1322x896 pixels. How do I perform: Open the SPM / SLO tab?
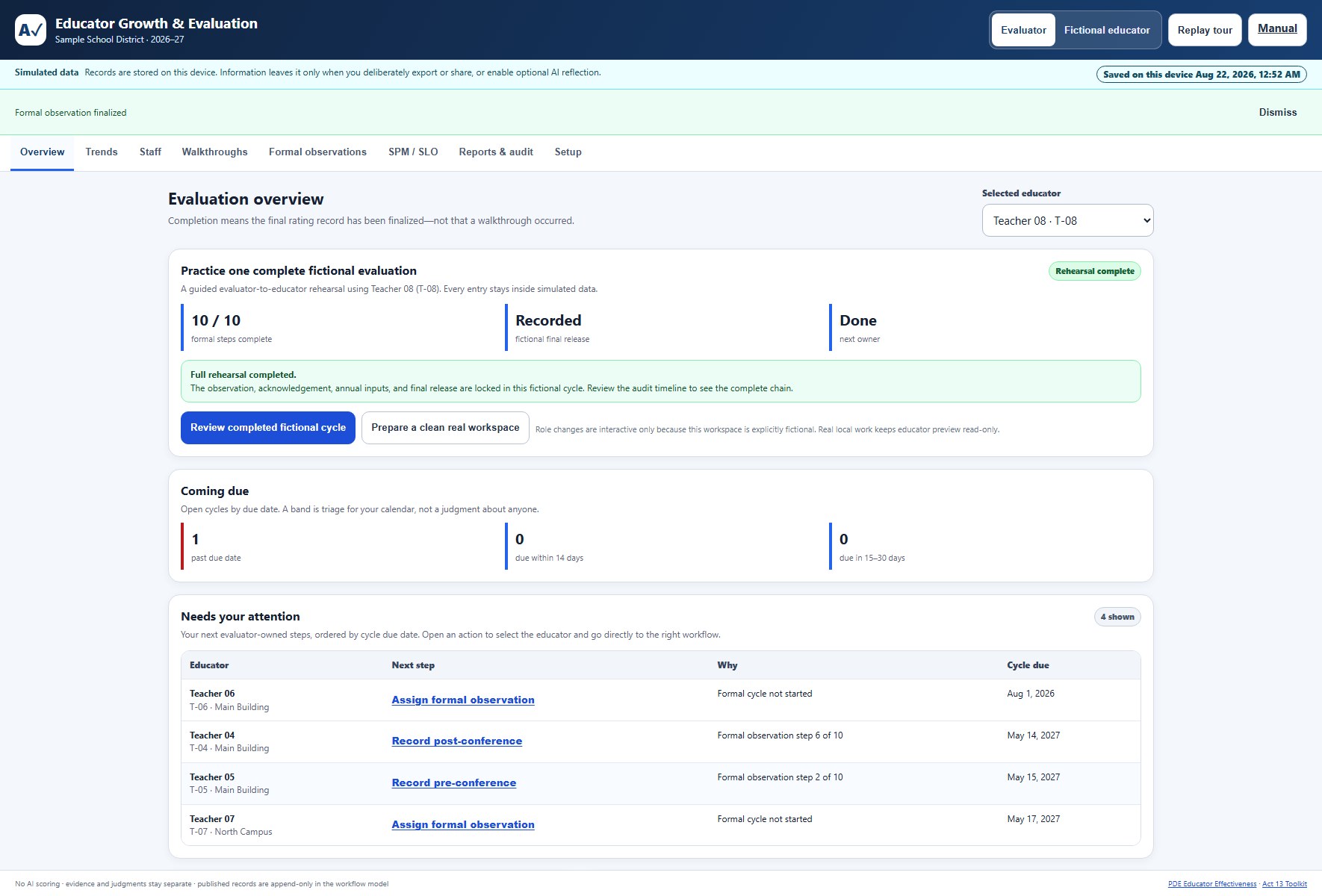(x=413, y=152)
